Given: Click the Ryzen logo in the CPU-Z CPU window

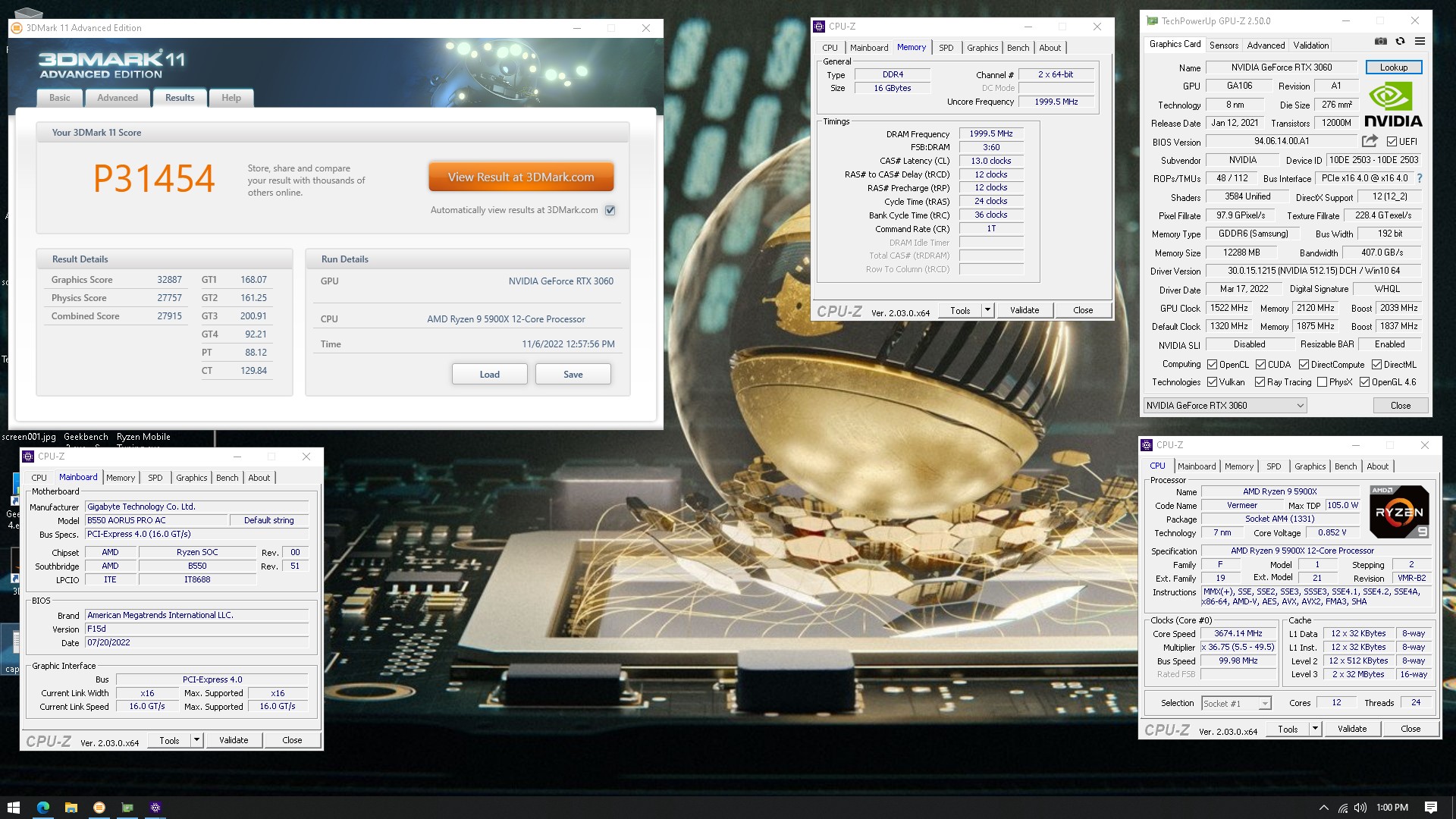Looking at the screenshot, I should coord(1399,512).
